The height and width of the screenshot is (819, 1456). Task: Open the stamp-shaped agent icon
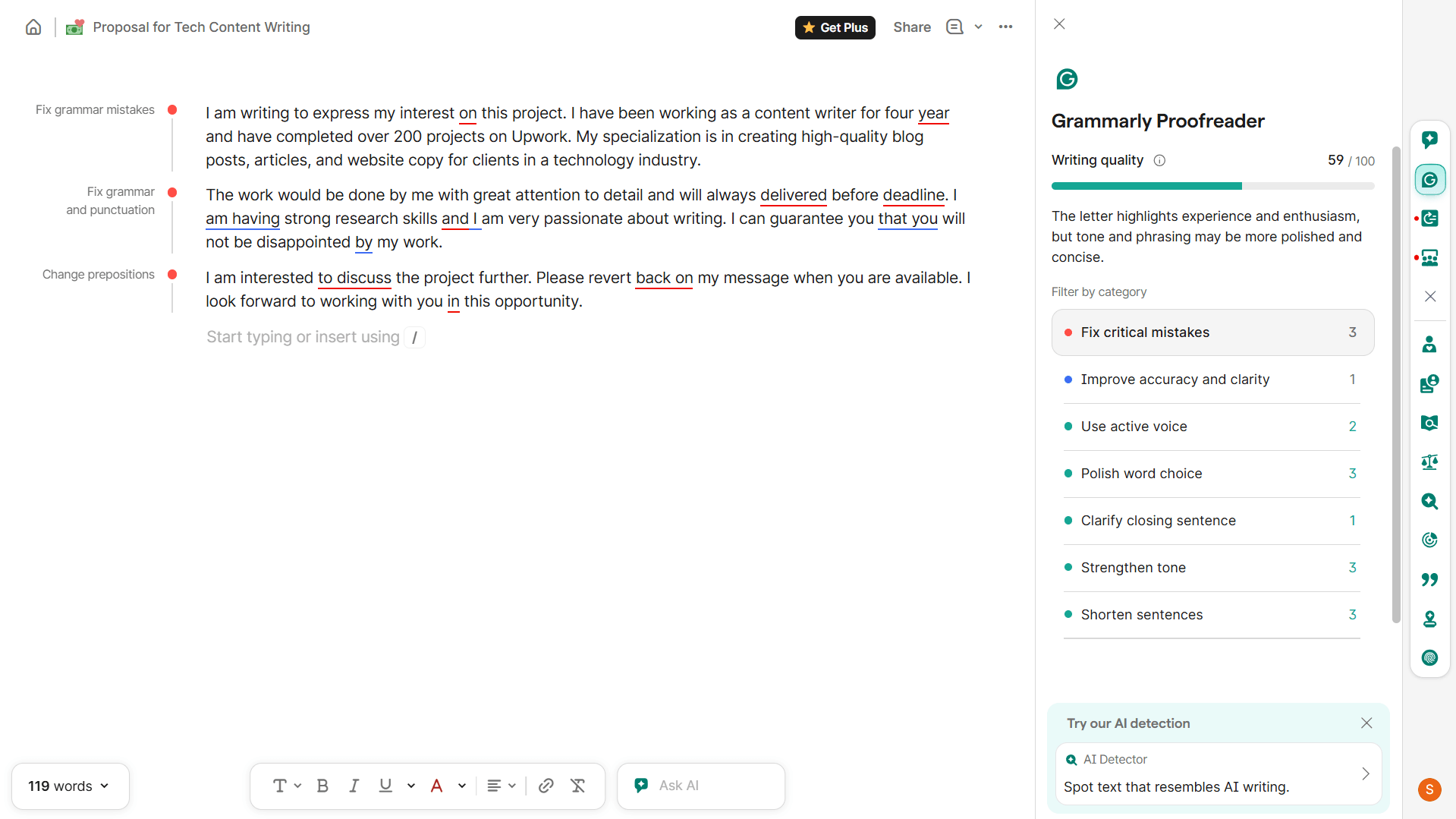1429,619
